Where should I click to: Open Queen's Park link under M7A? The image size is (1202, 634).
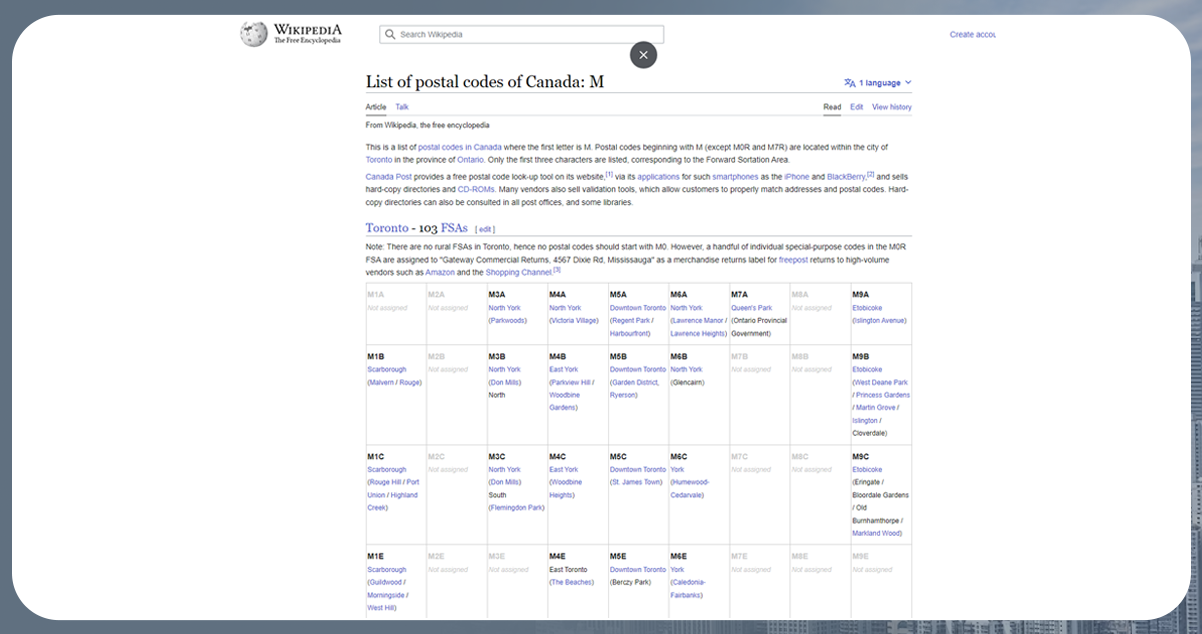tap(751, 308)
